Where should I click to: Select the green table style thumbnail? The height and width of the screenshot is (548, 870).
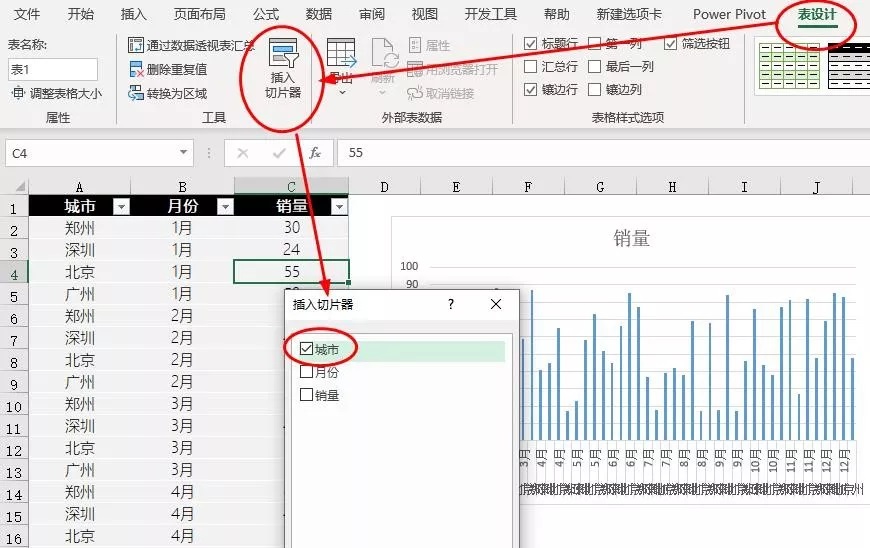pos(790,66)
